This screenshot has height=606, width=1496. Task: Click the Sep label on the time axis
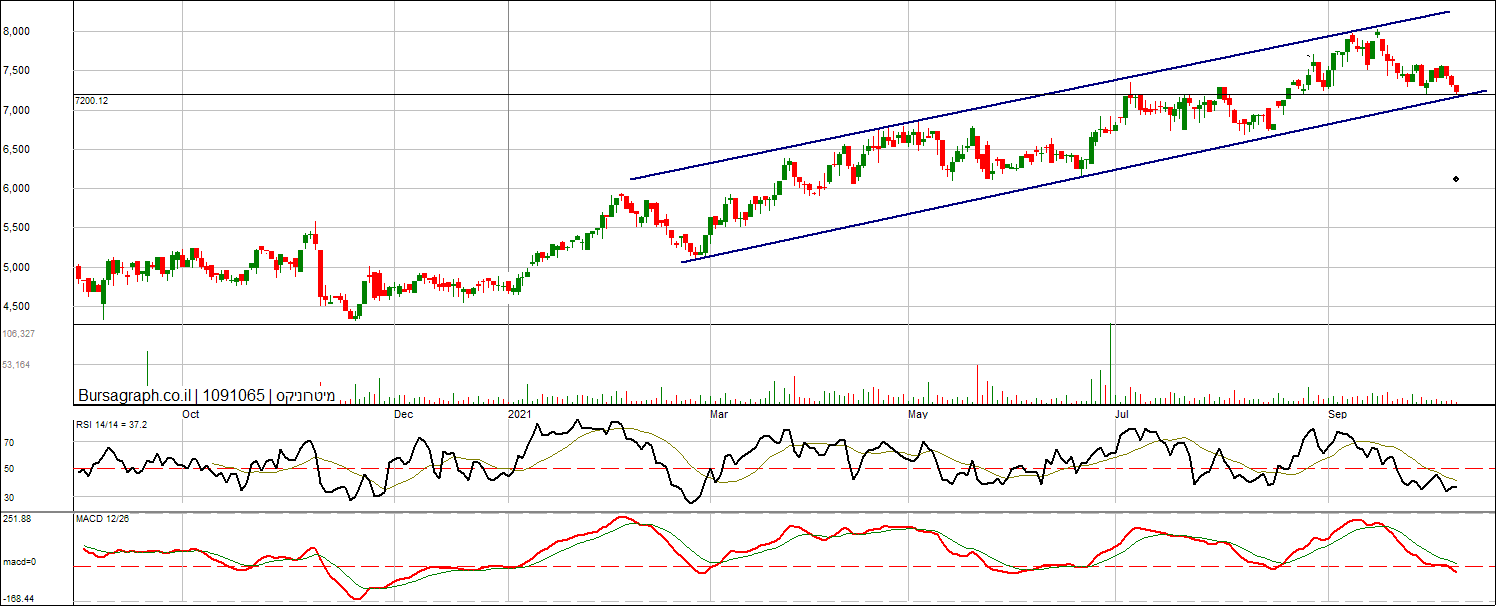(1337, 413)
